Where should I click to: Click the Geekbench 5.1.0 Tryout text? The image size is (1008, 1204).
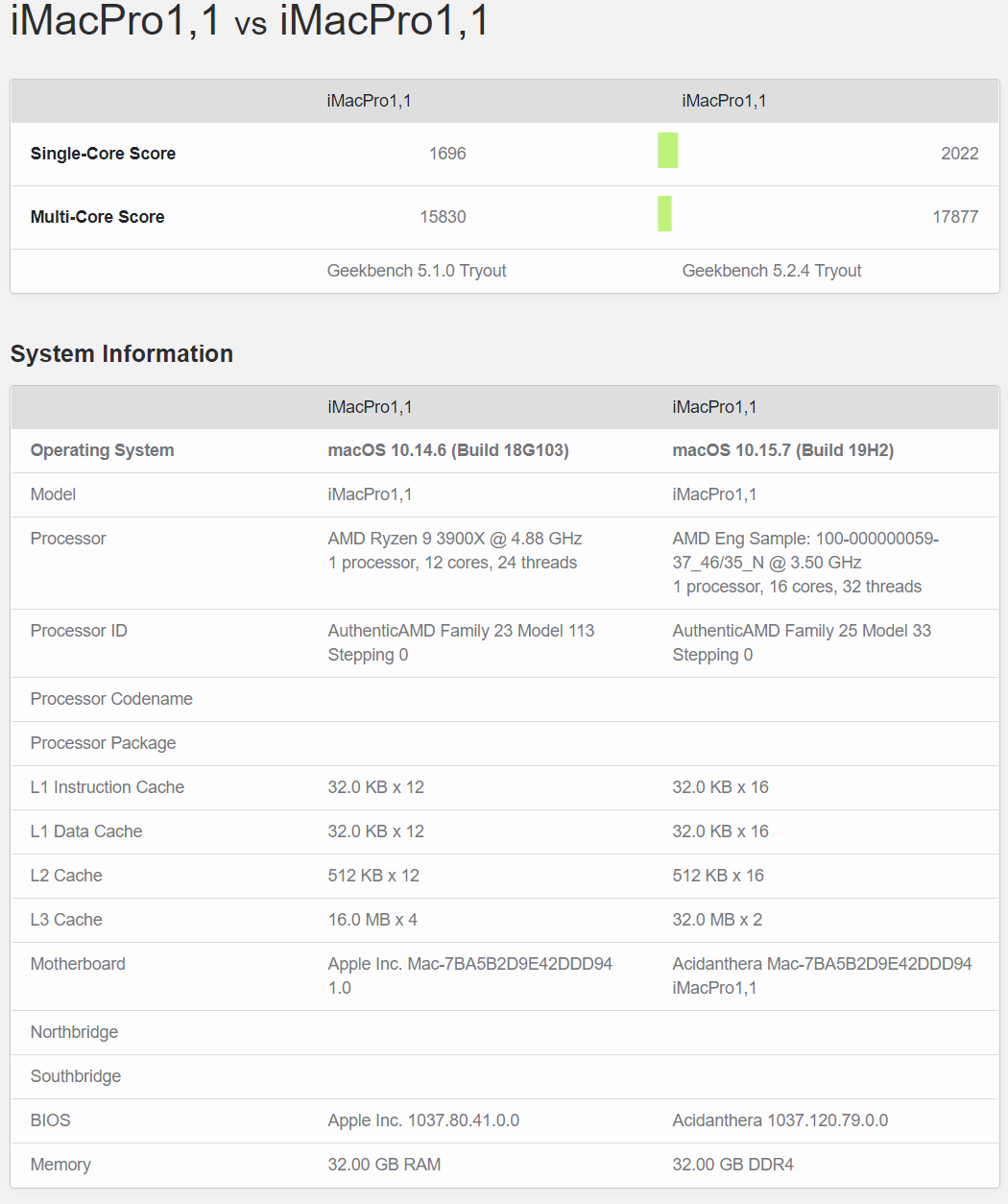click(x=417, y=271)
